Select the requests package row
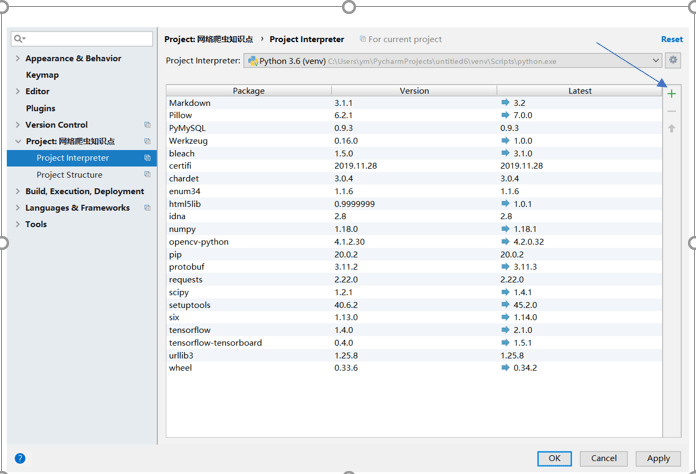The image size is (696, 474). tap(414, 280)
